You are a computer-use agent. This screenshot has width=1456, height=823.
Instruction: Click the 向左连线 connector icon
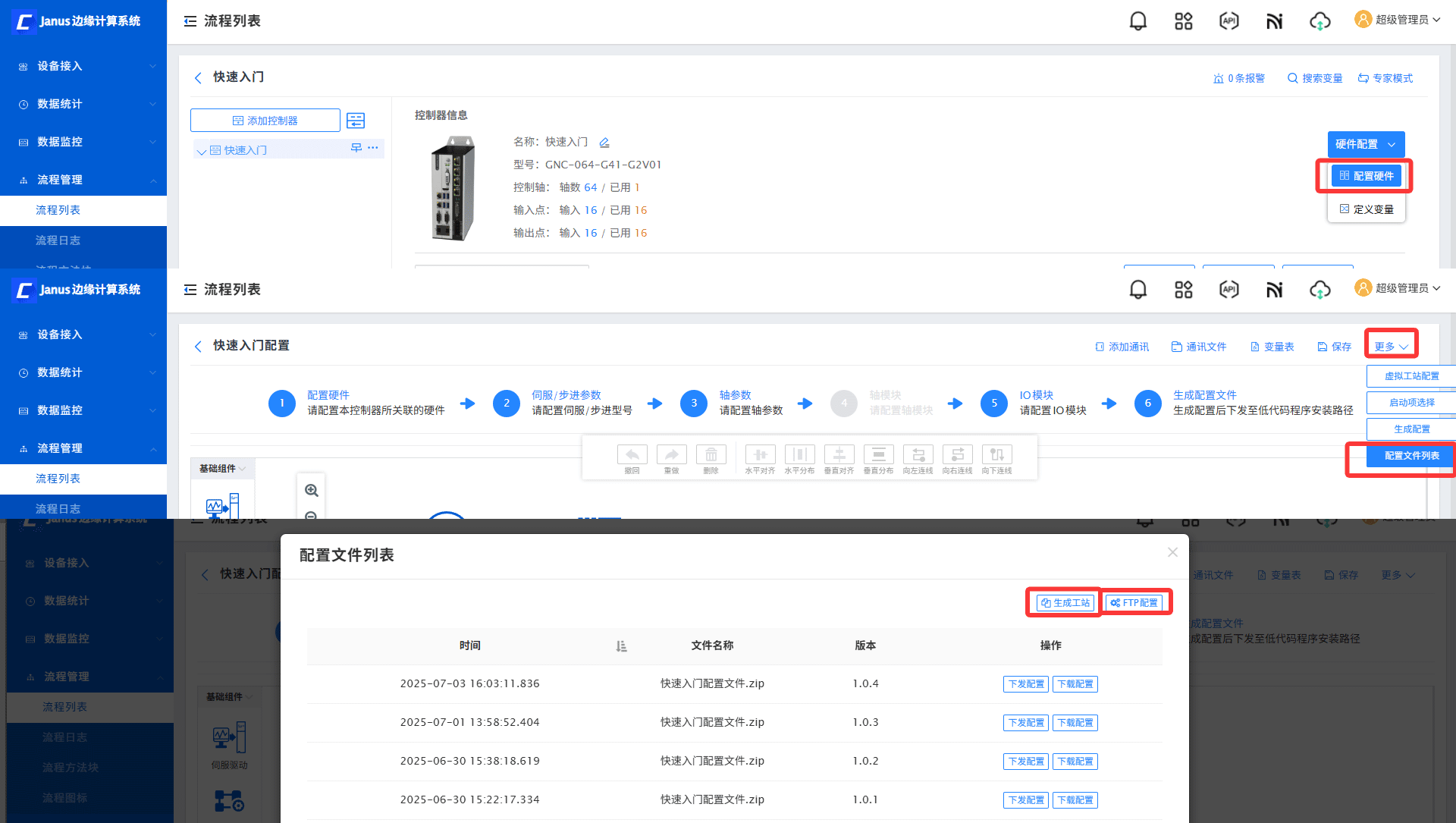pyautogui.click(x=918, y=455)
